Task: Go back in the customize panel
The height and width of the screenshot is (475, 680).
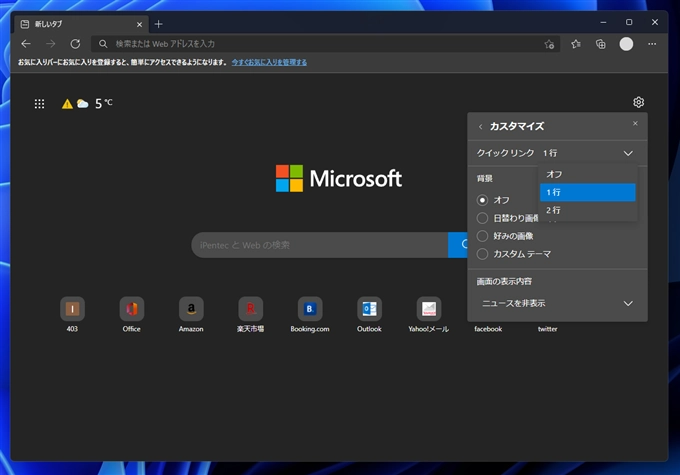Action: point(480,127)
